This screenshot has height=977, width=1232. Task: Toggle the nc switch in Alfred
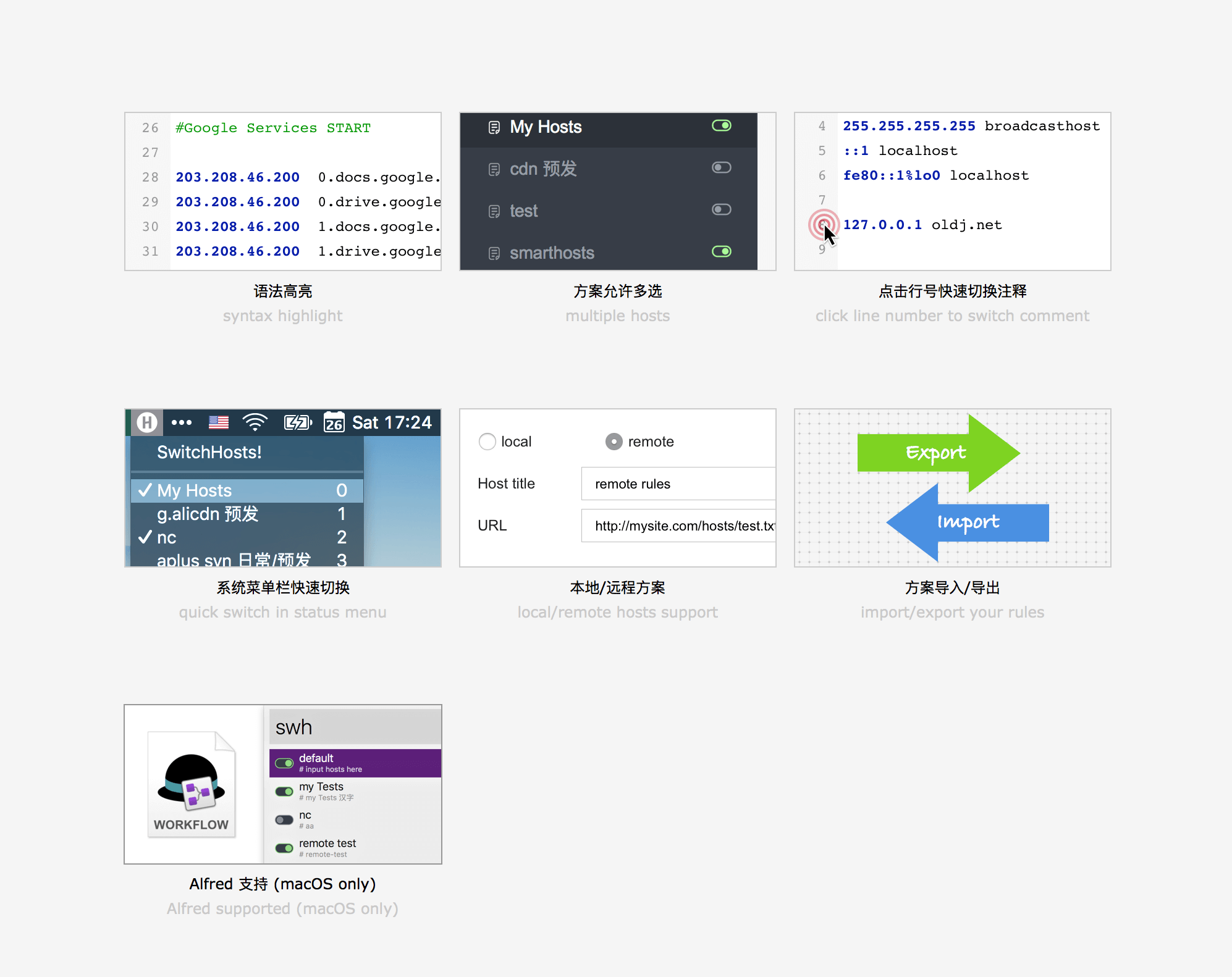(x=284, y=820)
